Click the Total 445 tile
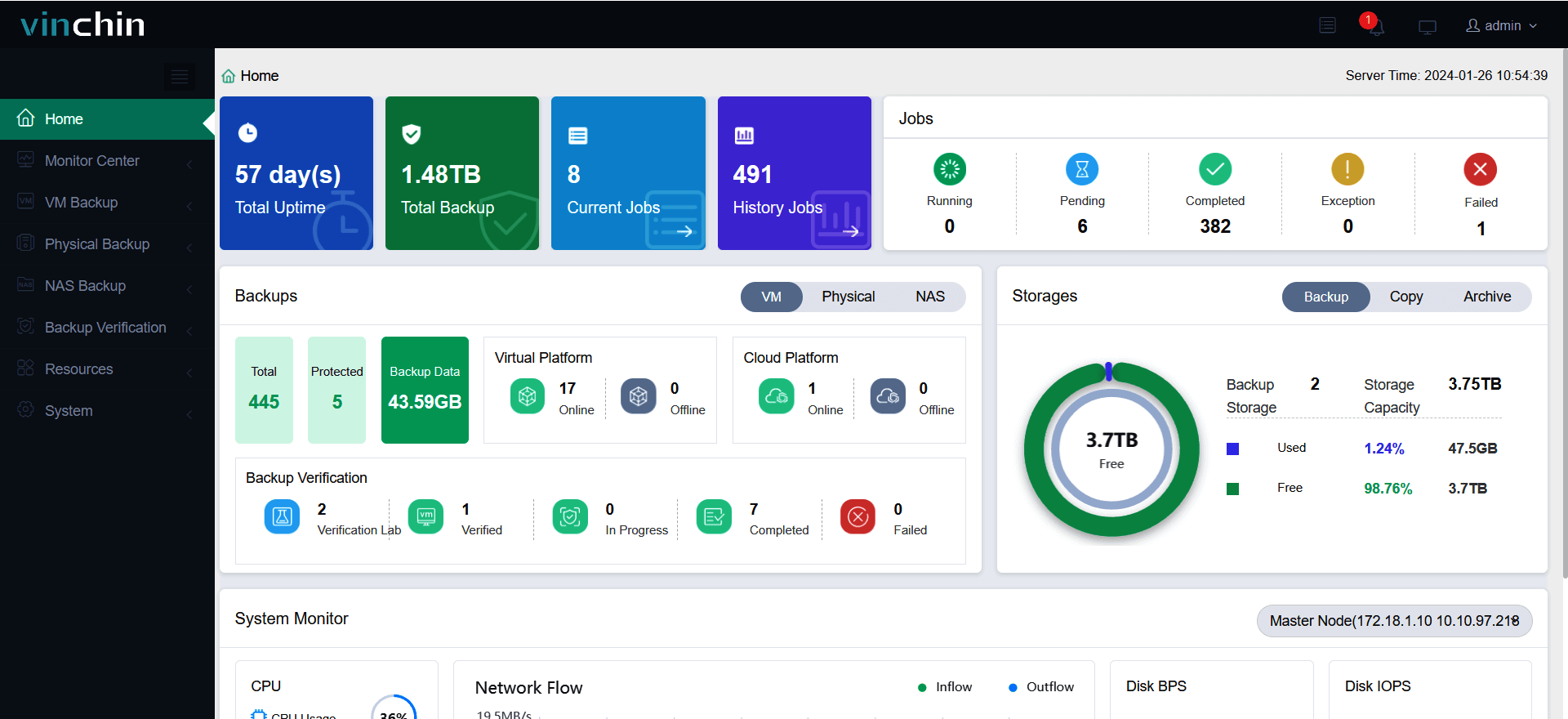1568x719 pixels. (264, 390)
